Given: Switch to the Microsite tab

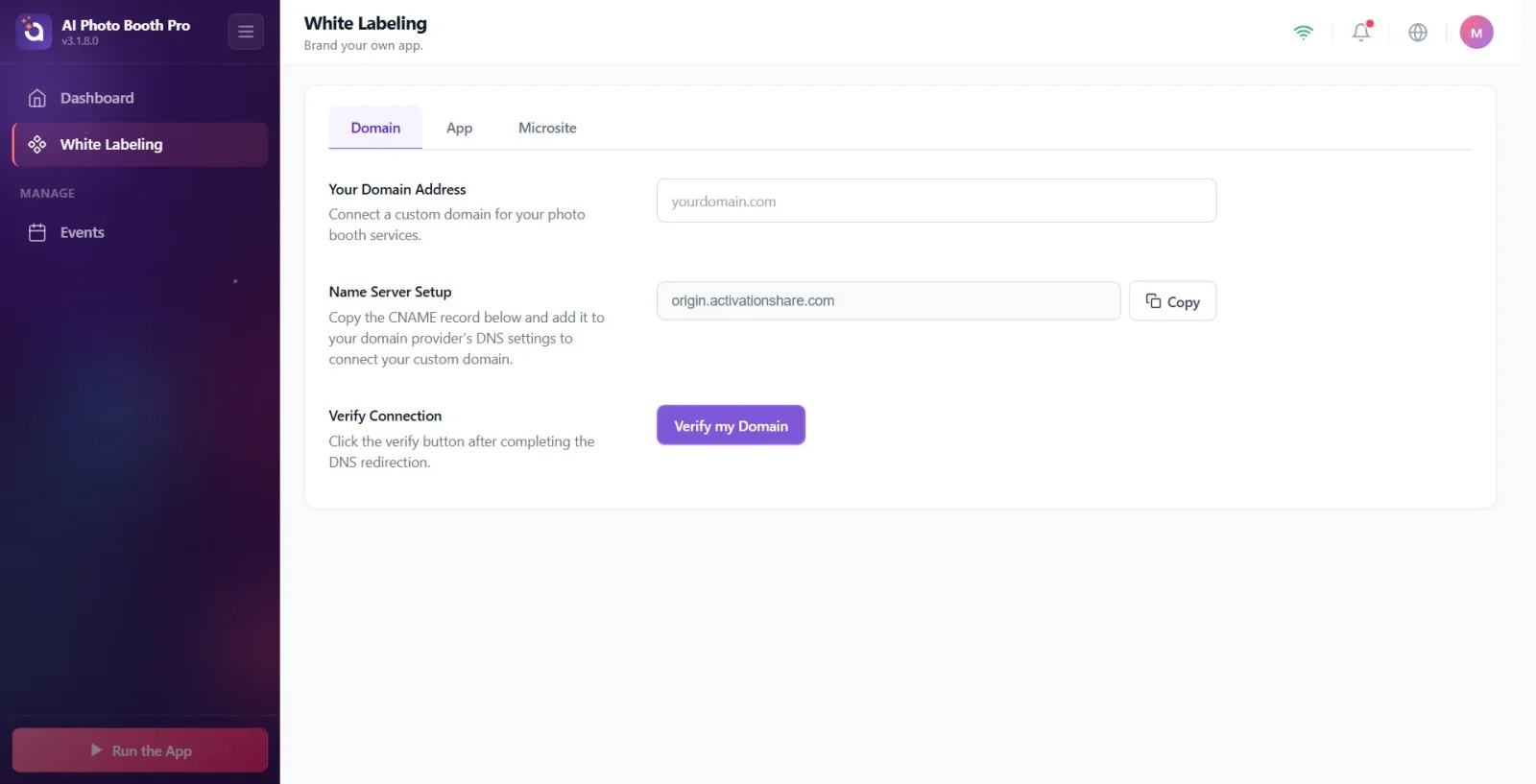Looking at the screenshot, I should 547,128.
